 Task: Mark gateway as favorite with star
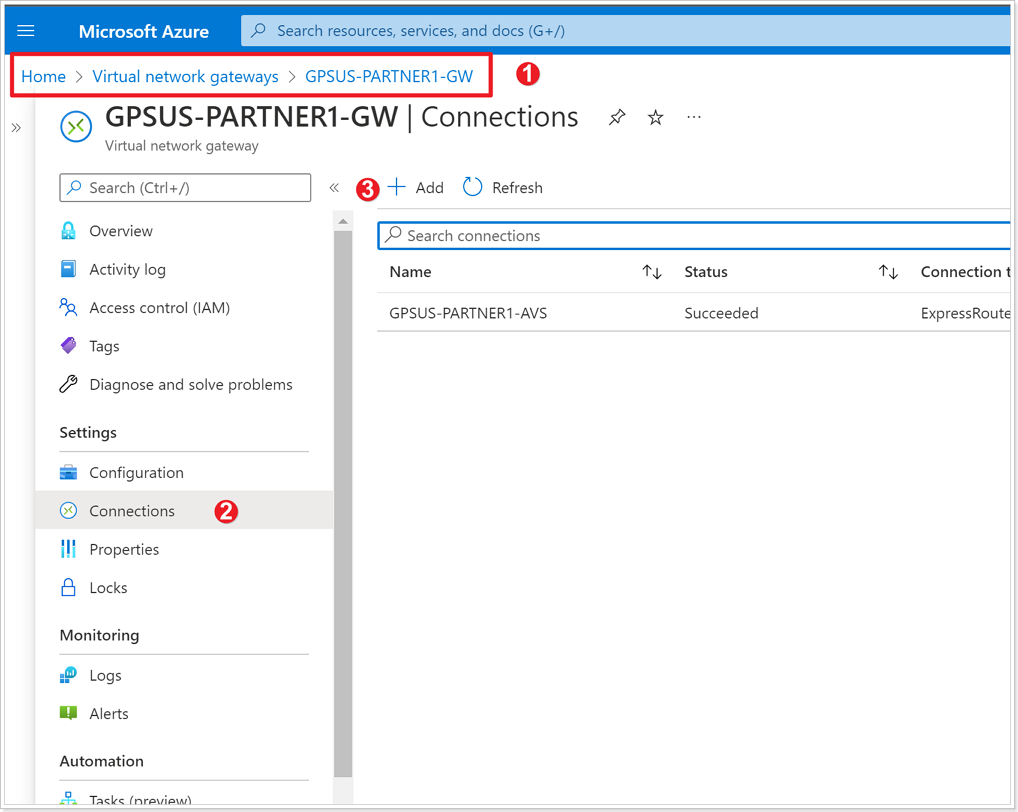pos(656,117)
